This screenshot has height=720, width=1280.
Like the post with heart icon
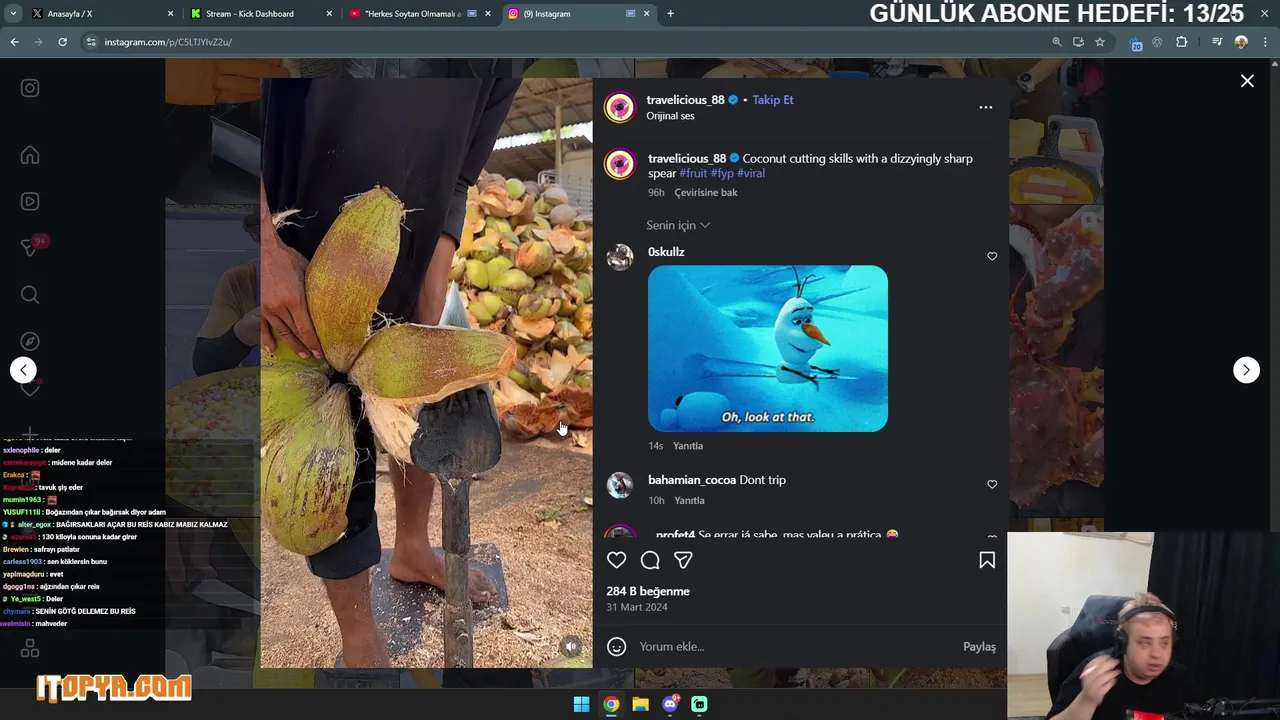(x=617, y=560)
